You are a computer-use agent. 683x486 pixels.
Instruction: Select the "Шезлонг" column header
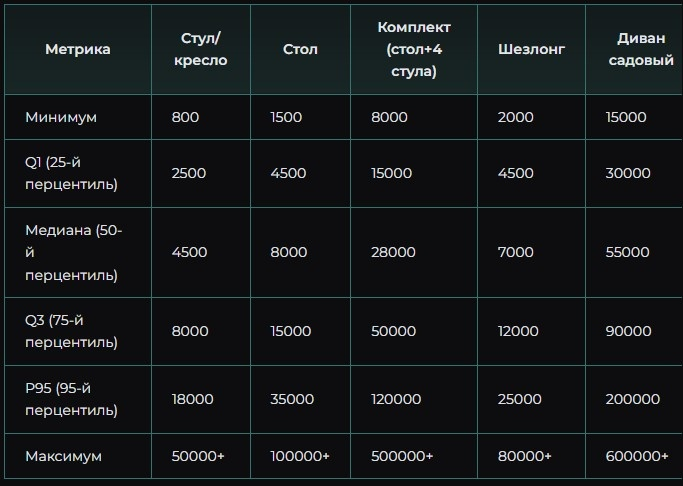531,49
